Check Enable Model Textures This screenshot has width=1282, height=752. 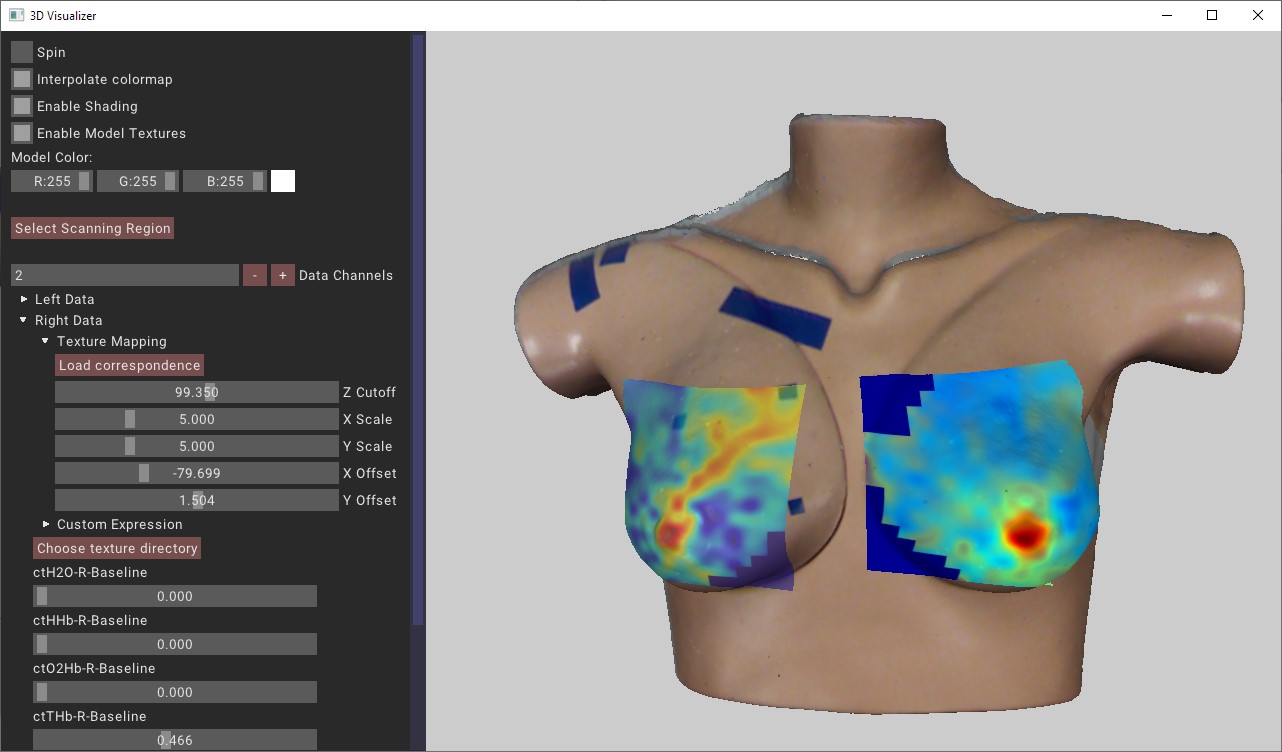pos(22,133)
